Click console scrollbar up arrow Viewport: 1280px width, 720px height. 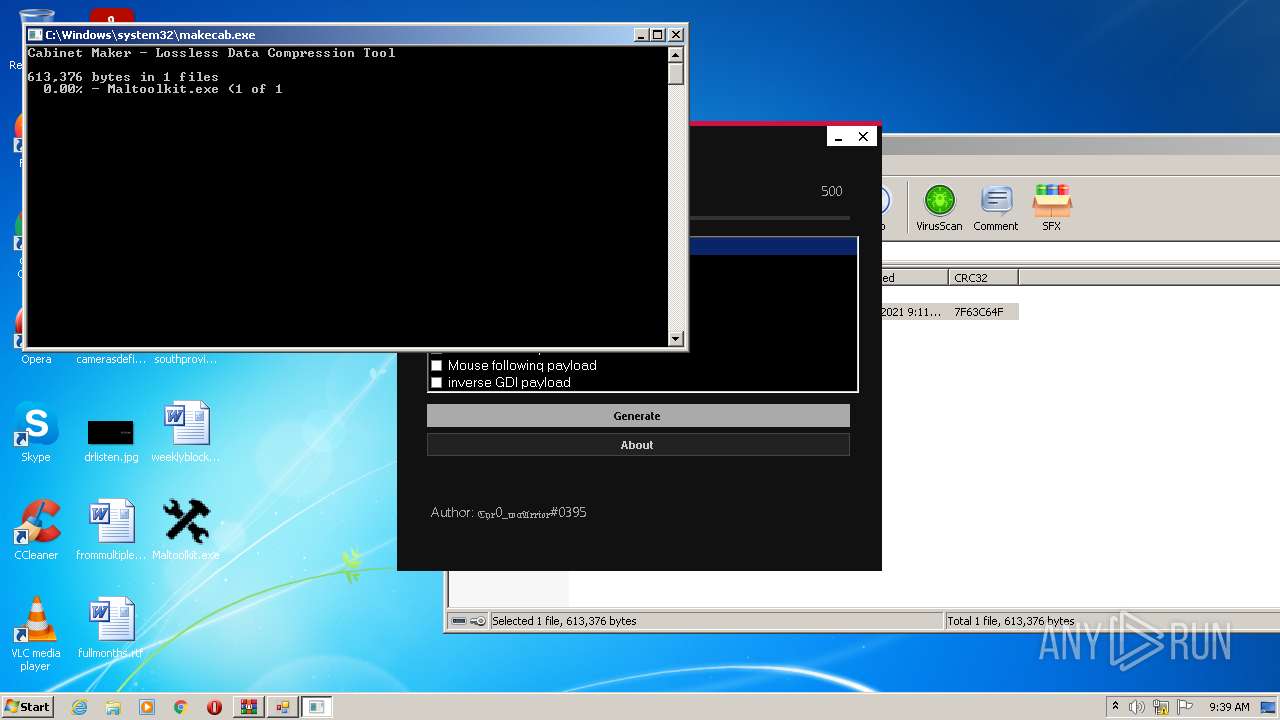[x=676, y=55]
